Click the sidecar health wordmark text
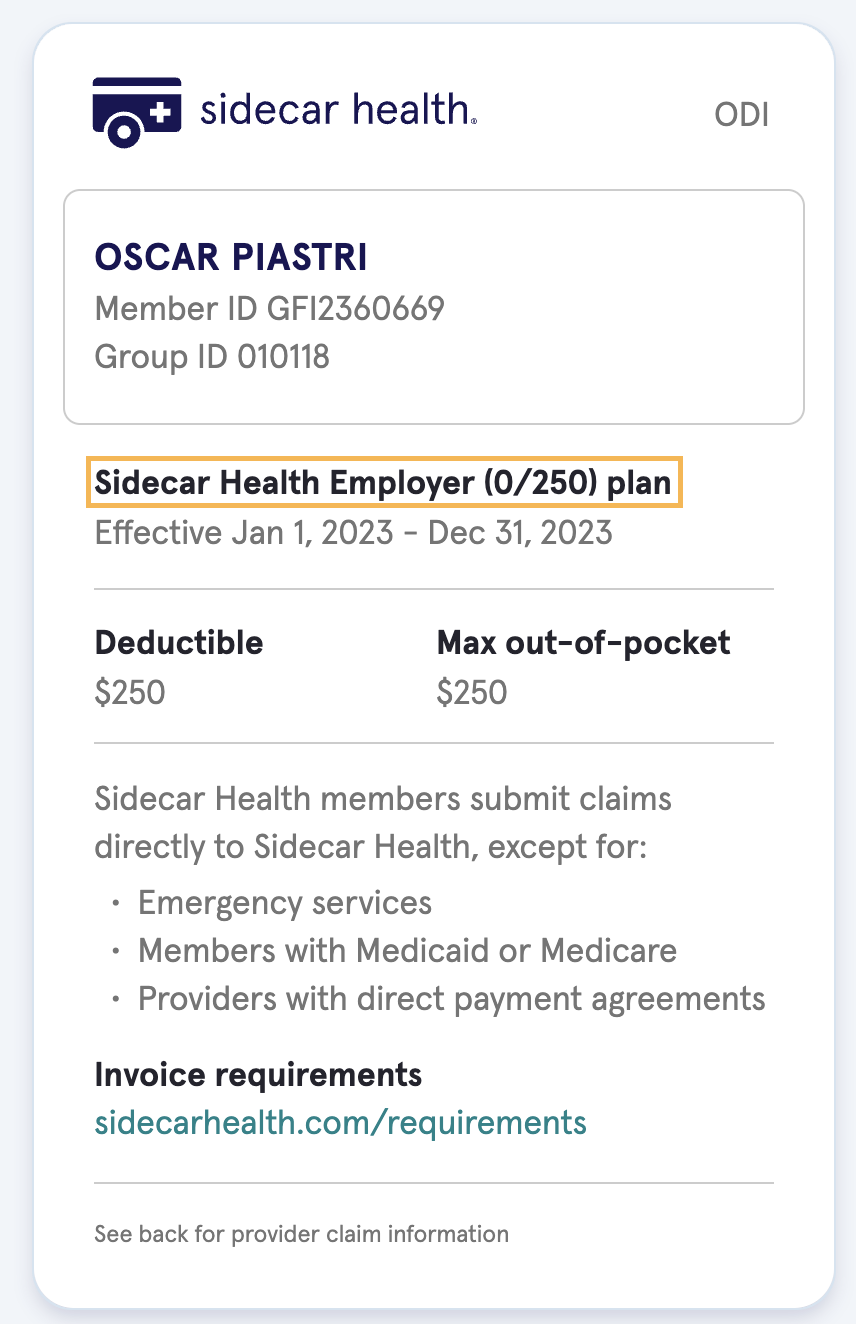This screenshot has width=856, height=1324. point(338,109)
